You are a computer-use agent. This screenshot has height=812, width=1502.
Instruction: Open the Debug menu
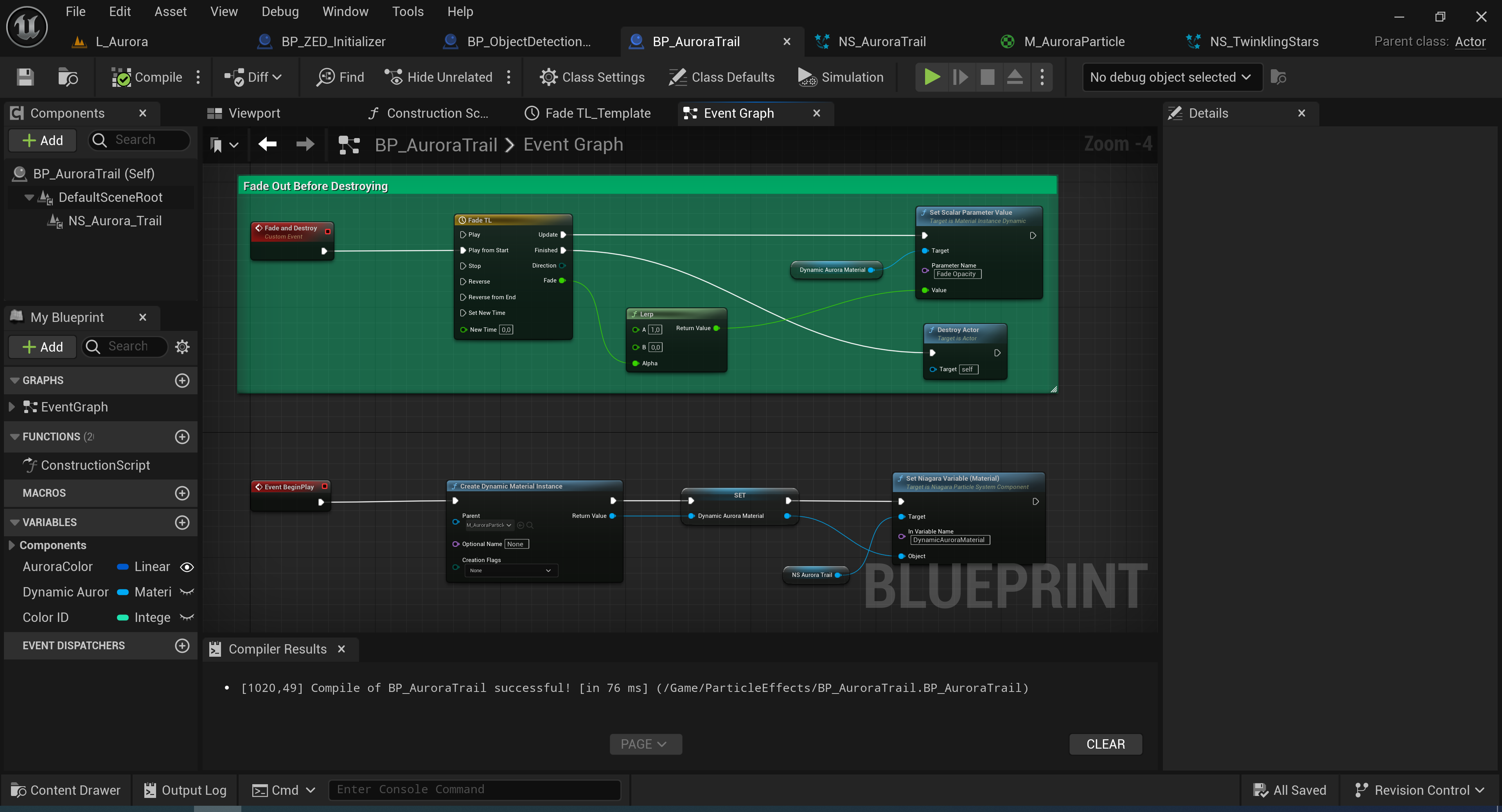[x=280, y=12]
